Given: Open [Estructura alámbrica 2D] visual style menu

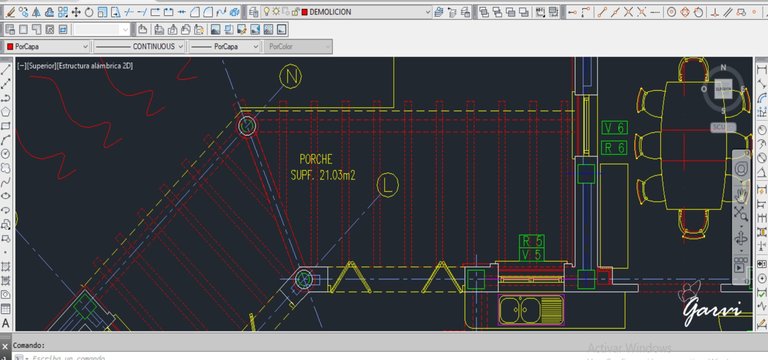Looking at the screenshot, I should pos(95,66).
